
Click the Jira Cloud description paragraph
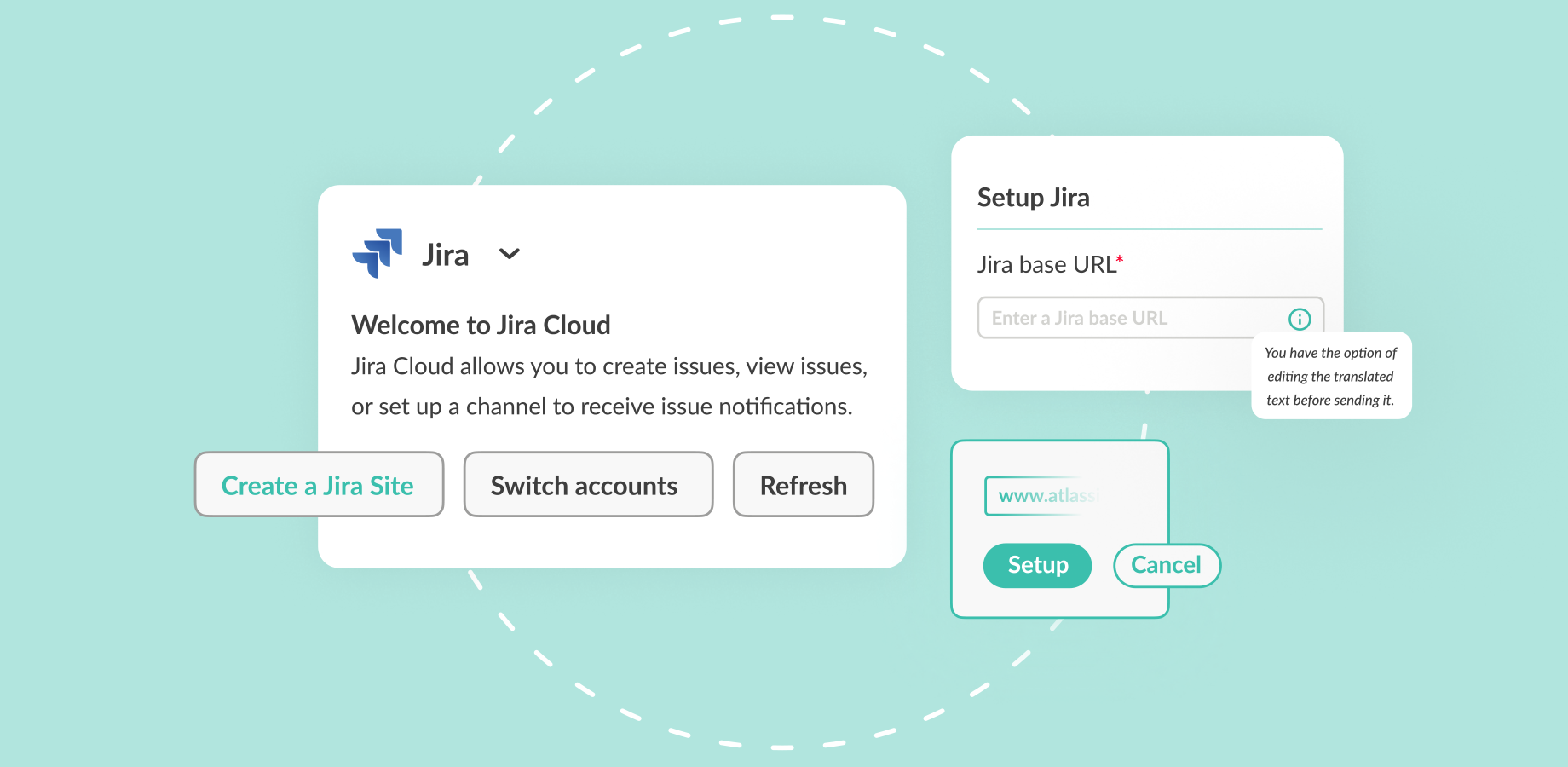608,386
